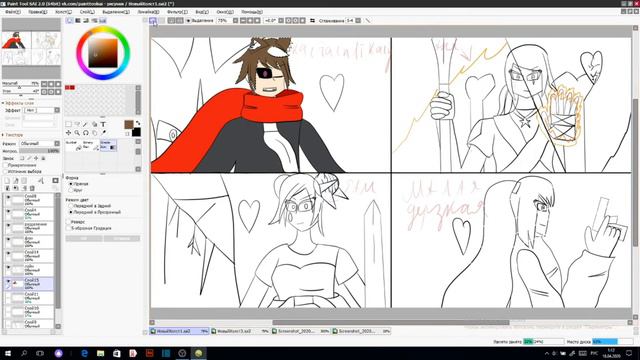Open the Правка menu
This screenshot has width=640, height=360.
tap(38, 12)
